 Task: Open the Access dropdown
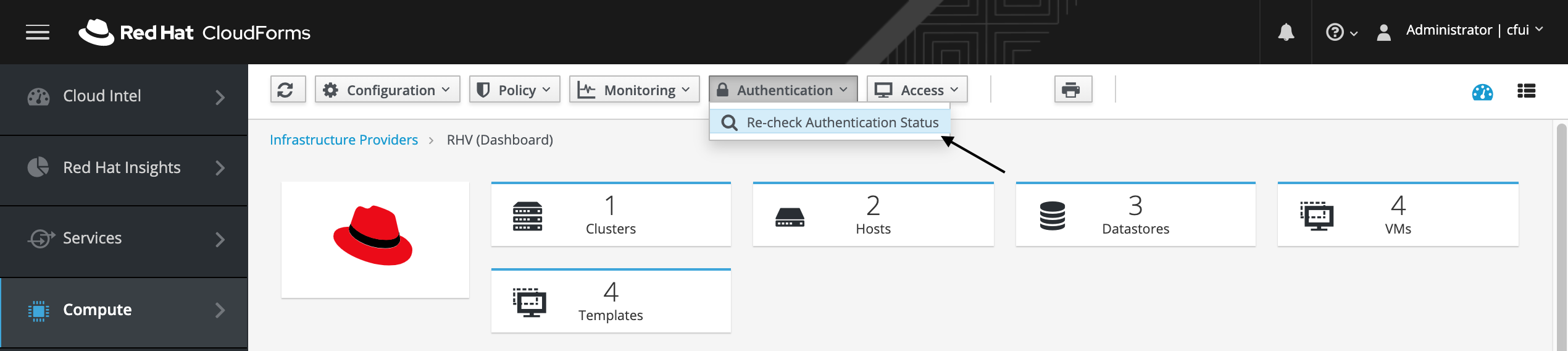coord(917,90)
